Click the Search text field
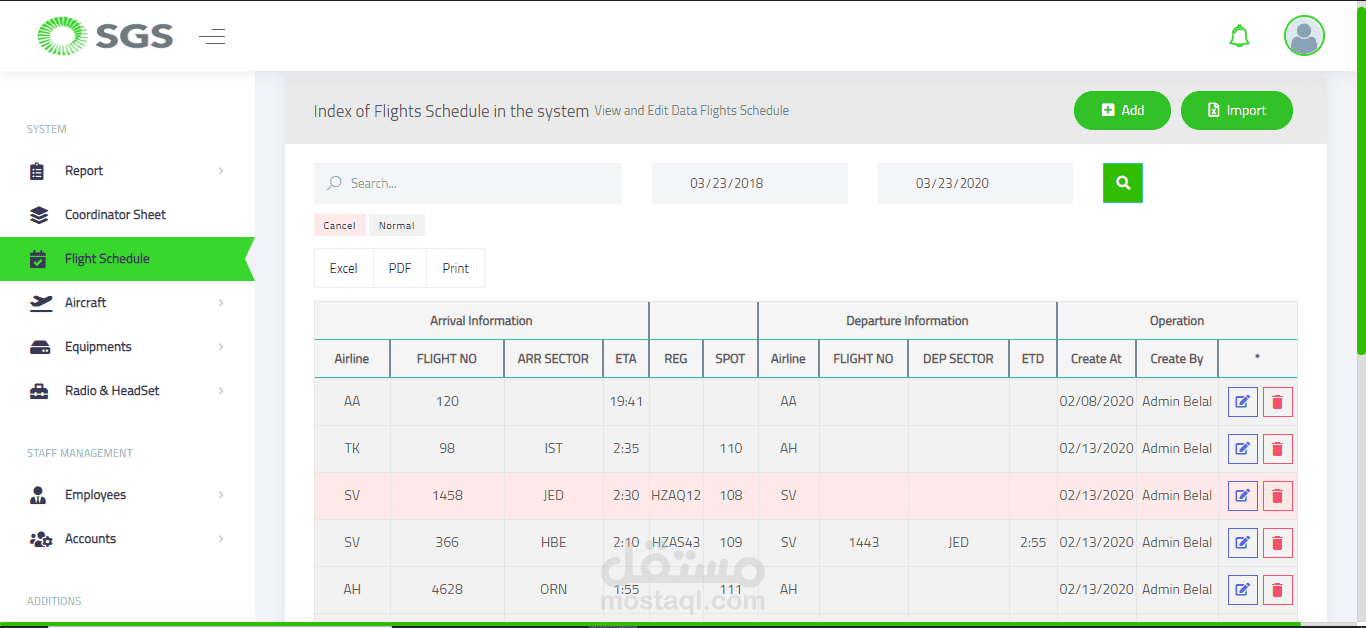 [468, 184]
